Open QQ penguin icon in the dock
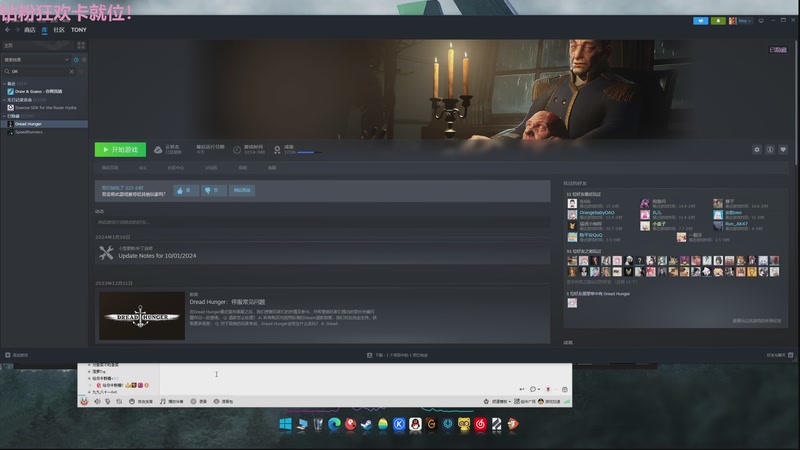800x450 pixels. (x=415, y=424)
